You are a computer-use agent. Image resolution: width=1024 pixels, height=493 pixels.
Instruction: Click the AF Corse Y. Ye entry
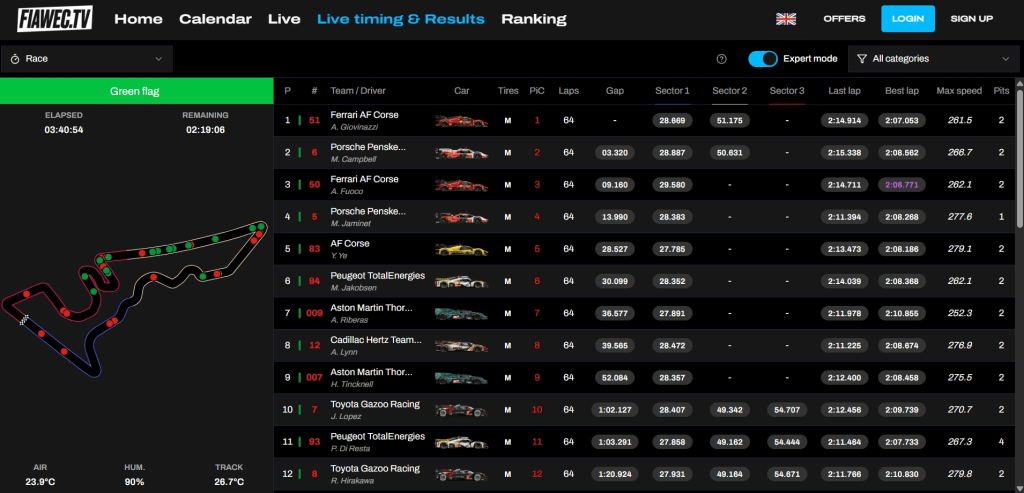click(350, 249)
